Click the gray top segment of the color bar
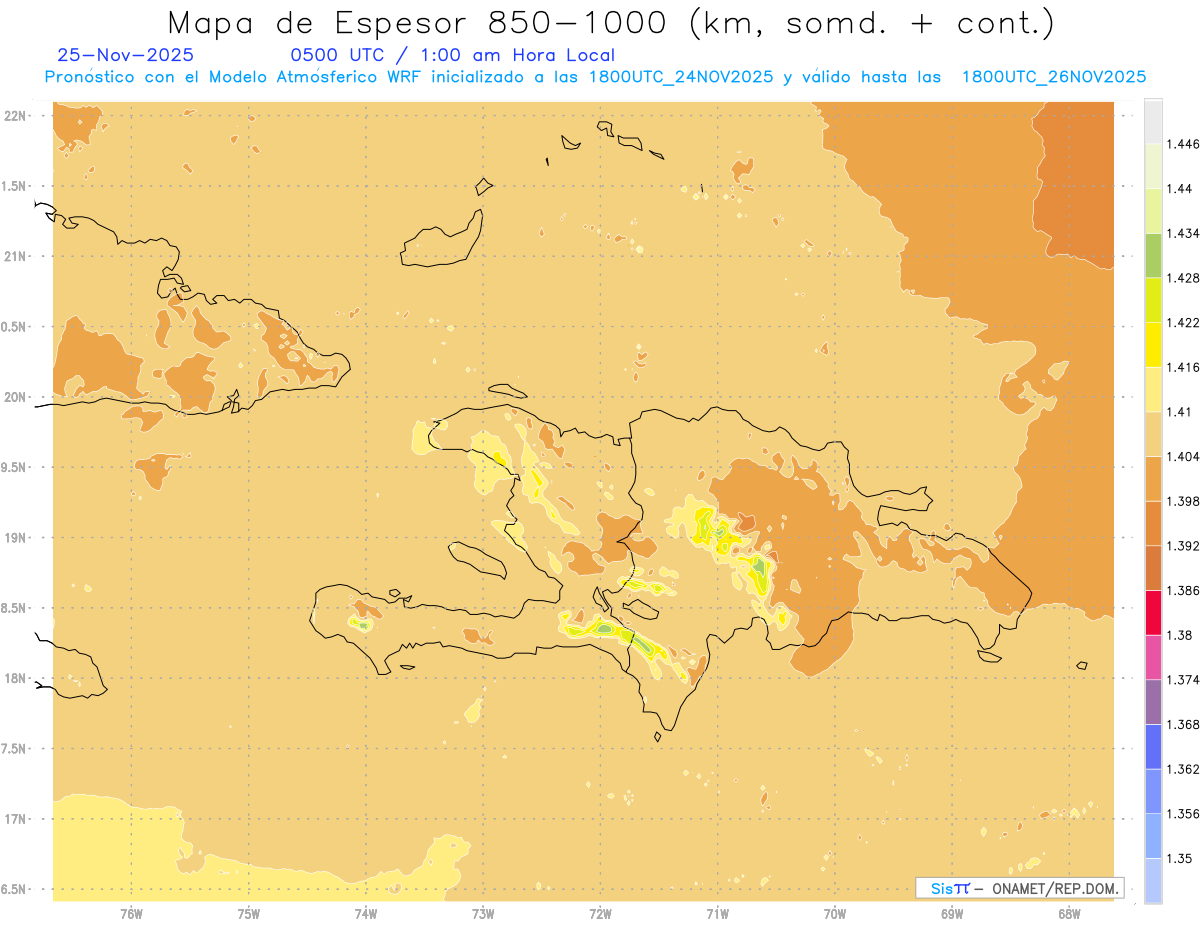This screenshot has height=927, width=1200. (x=1153, y=121)
